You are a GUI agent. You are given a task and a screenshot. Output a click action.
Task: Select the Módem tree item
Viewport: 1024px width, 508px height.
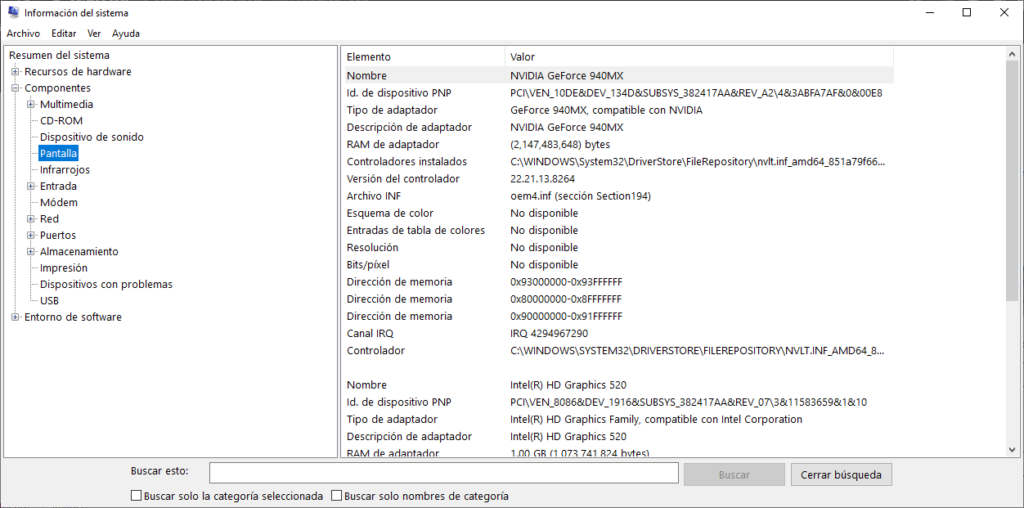pos(59,202)
